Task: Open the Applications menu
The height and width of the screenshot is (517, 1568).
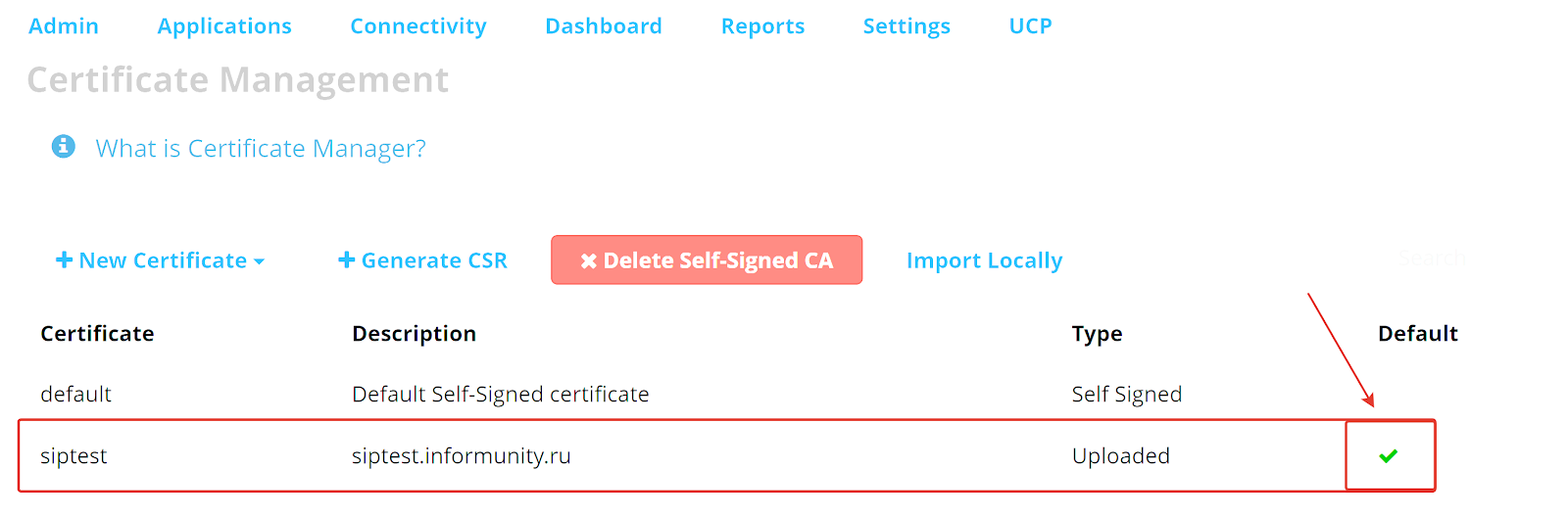Action: tap(224, 26)
